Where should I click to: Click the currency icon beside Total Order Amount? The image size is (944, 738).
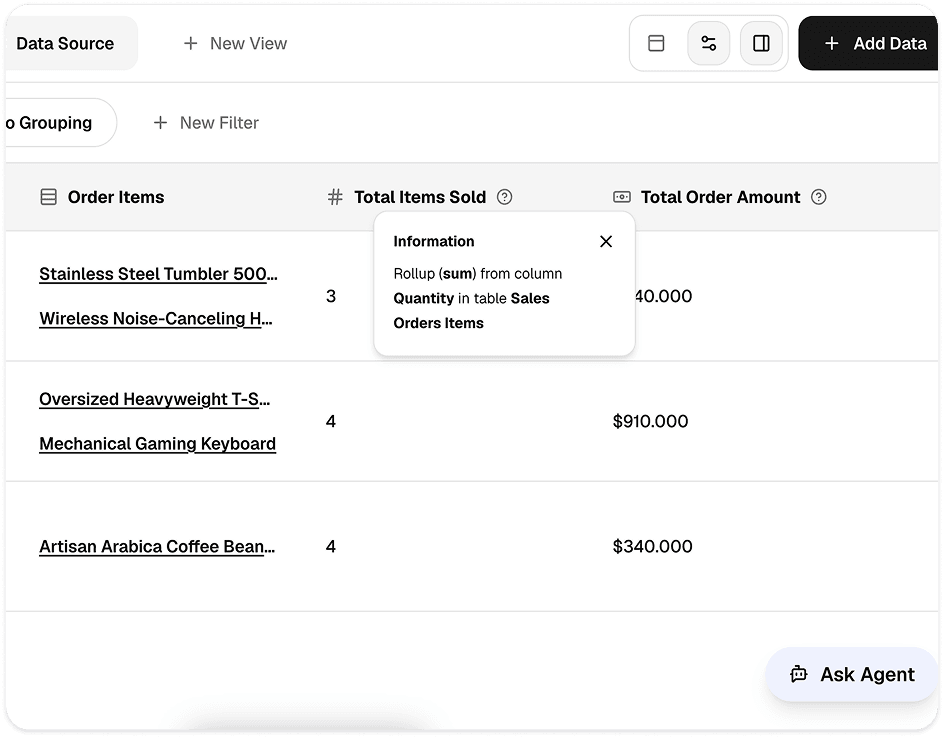tap(622, 197)
